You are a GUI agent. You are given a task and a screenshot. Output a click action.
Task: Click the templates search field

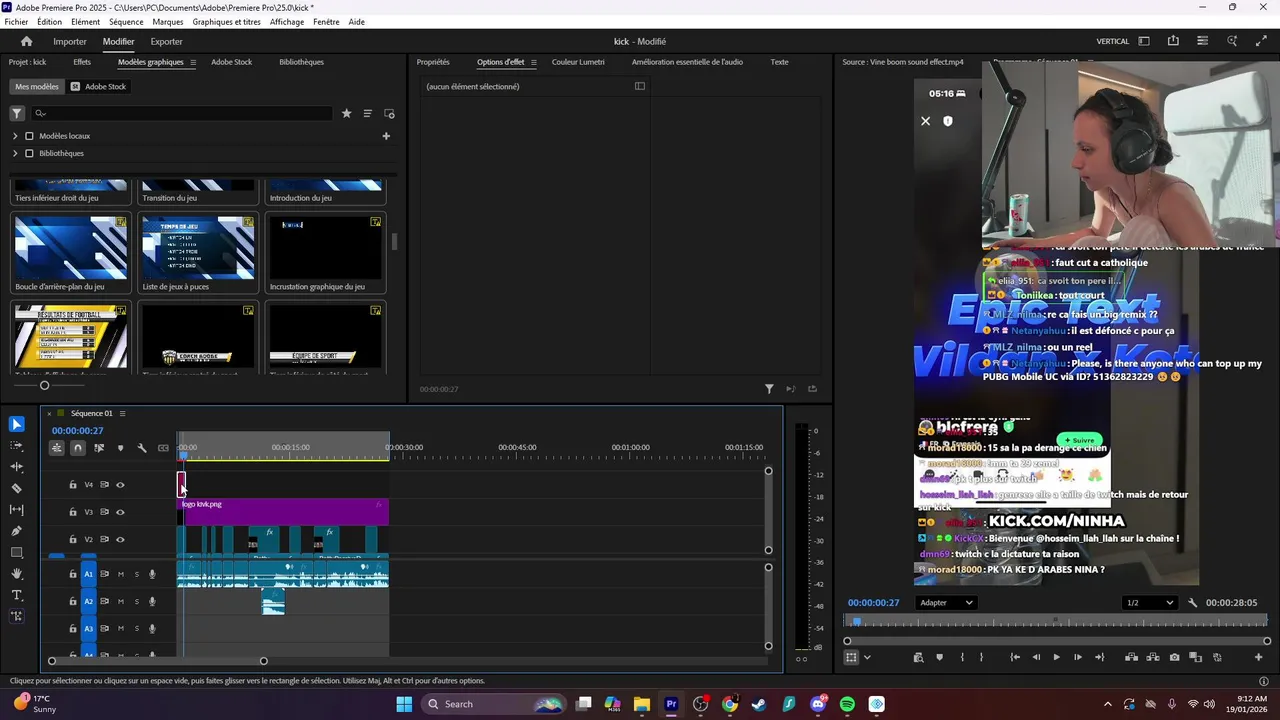(182, 113)
